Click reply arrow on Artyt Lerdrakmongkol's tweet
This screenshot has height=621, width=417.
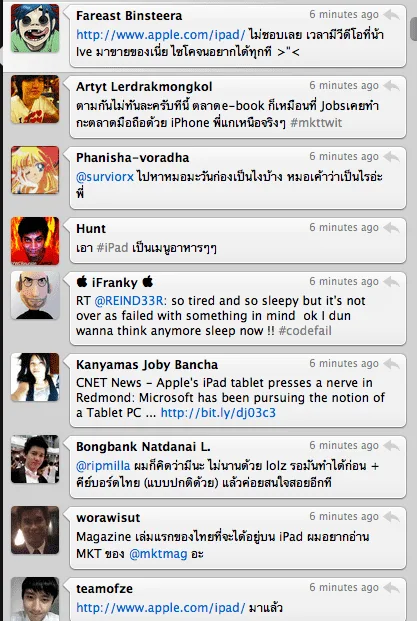pos(391,86)
